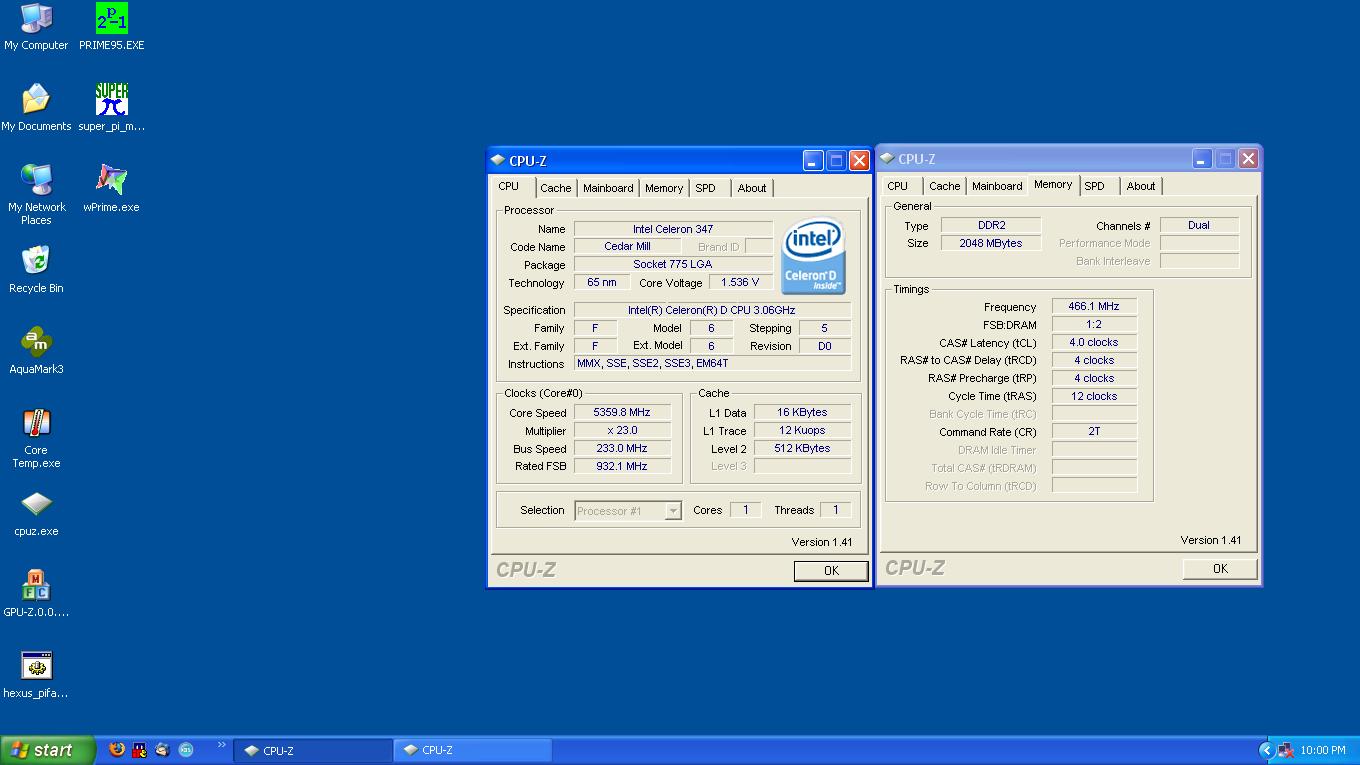Viewport: 1360px width, 765px height.
Task: Click the Bus Speed value 233.0 MHz
Action: tap(622, 448)
